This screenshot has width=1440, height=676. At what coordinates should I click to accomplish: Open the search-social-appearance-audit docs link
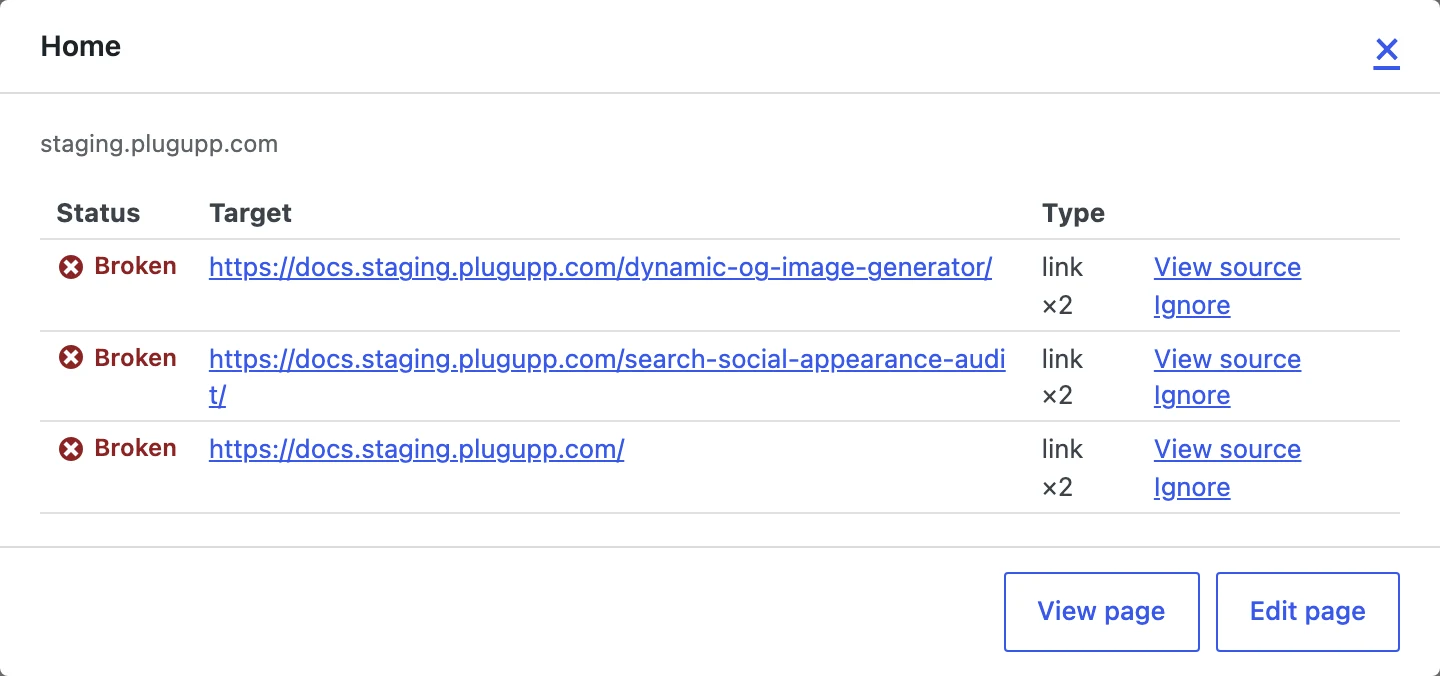tap(607, 377)
